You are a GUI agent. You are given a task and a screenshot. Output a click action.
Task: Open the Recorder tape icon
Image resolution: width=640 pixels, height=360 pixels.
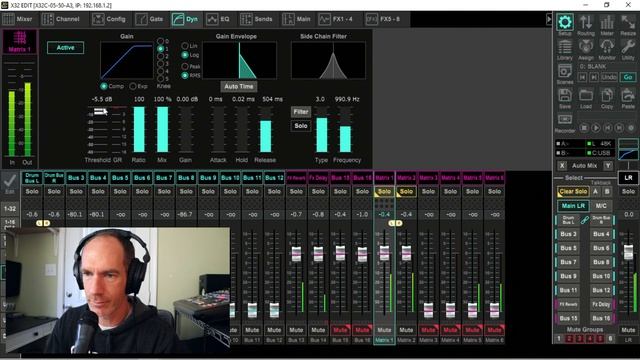(x=564, y=120)
